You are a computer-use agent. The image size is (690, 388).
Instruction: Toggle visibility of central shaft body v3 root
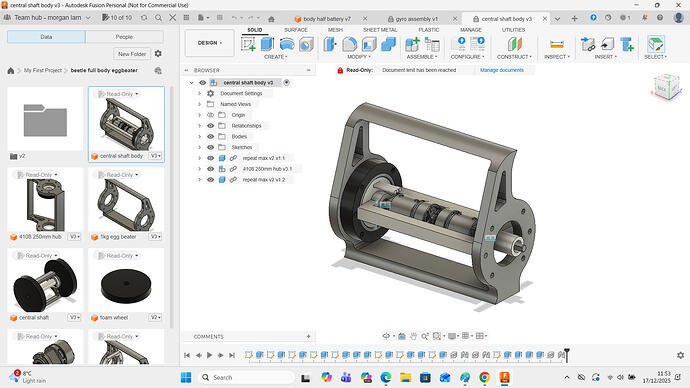point(202,83)
